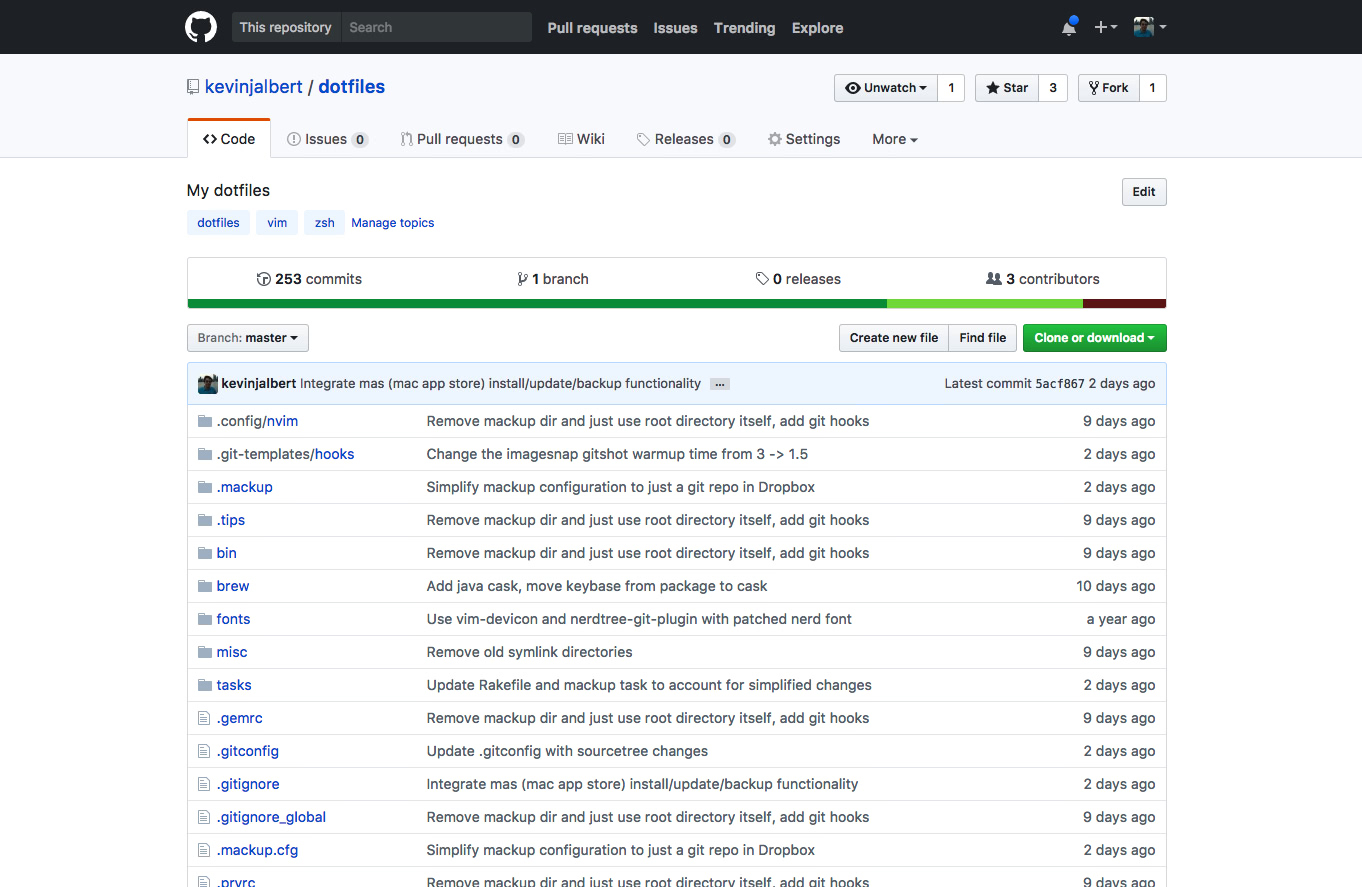The width and height of the screenshot is (1362, 887).
Task: Click the dark red language bar segment
Action: tap(1125, 303)
